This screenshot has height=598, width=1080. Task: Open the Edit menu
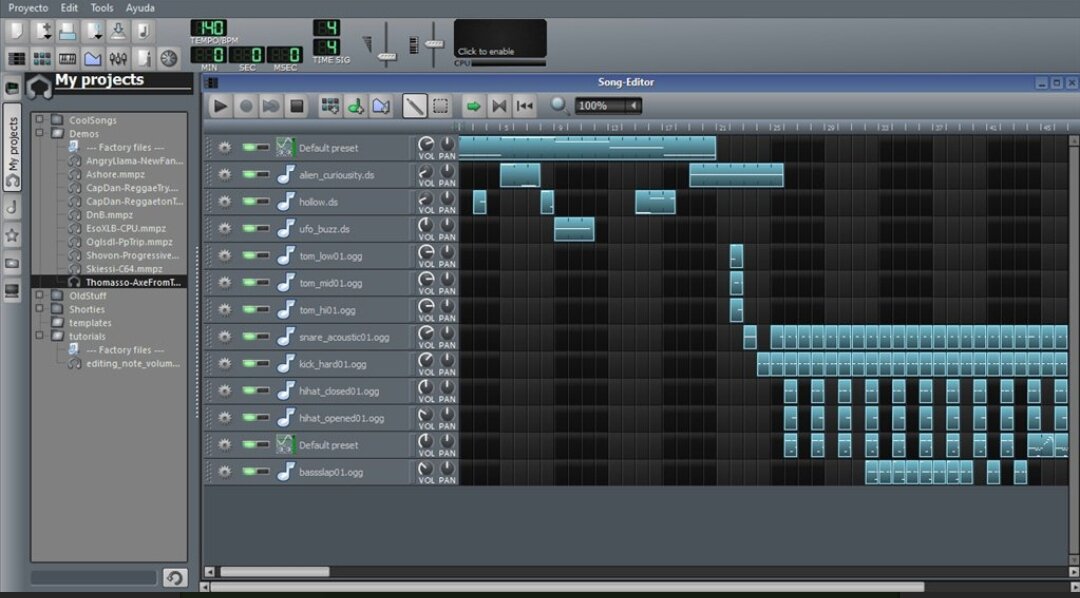point(69,8)
